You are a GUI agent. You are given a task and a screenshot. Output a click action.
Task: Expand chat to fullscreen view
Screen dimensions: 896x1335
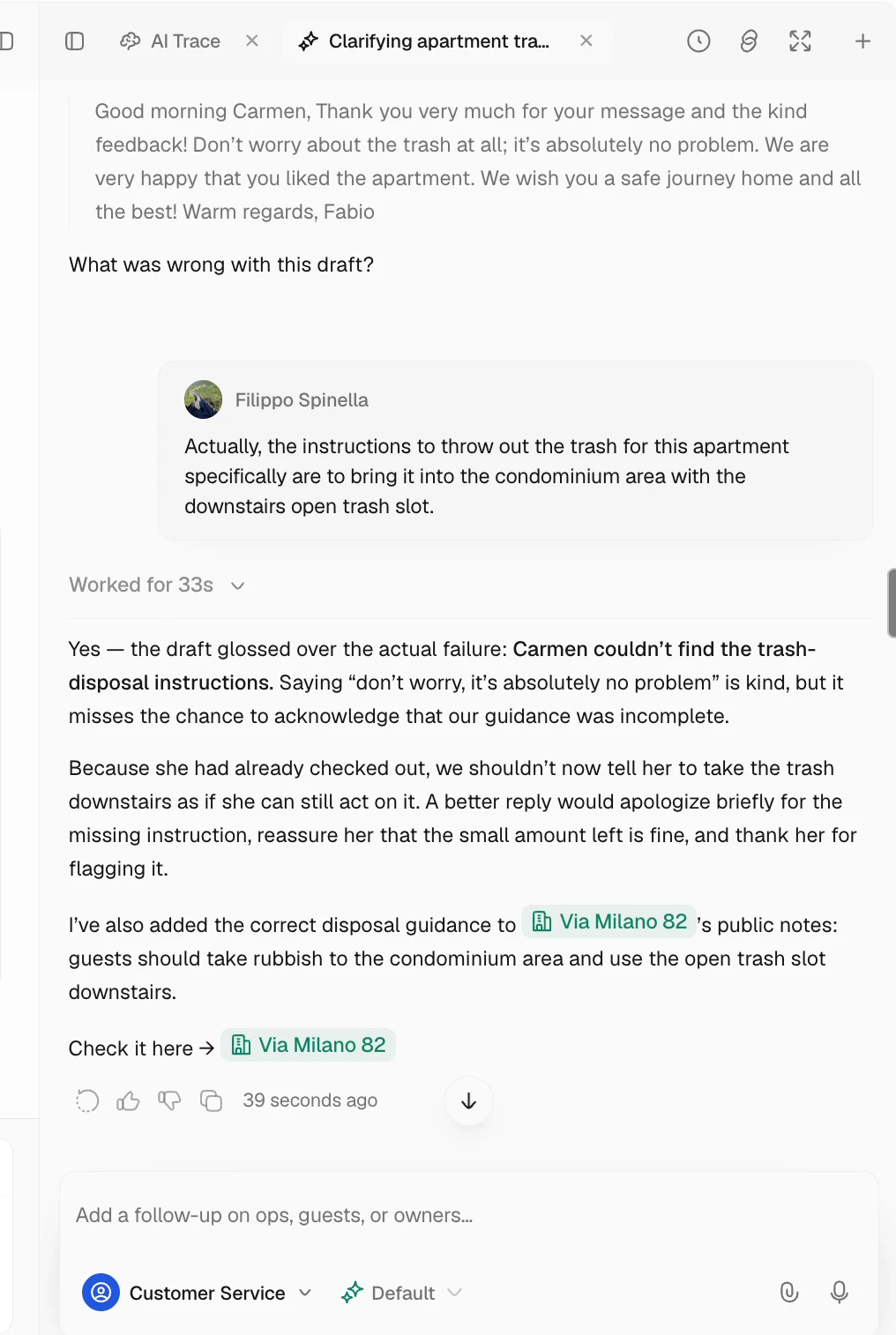pos(800,41)
